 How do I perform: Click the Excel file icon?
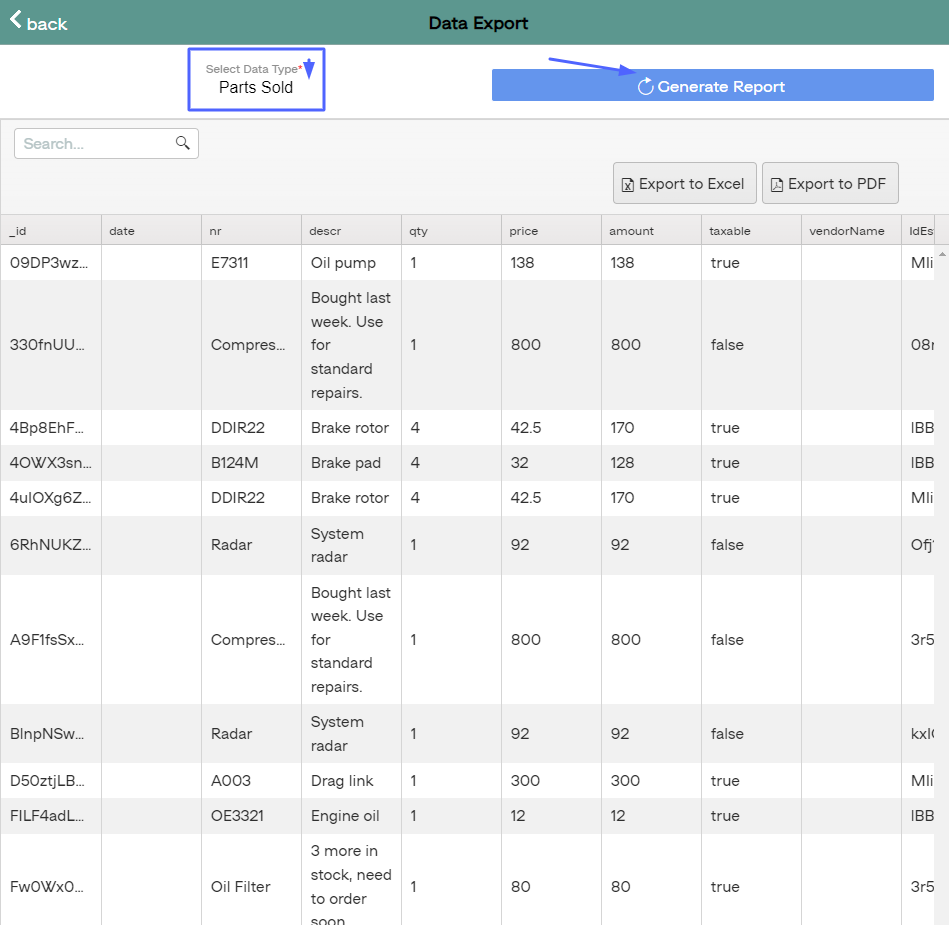pos(628,185)
